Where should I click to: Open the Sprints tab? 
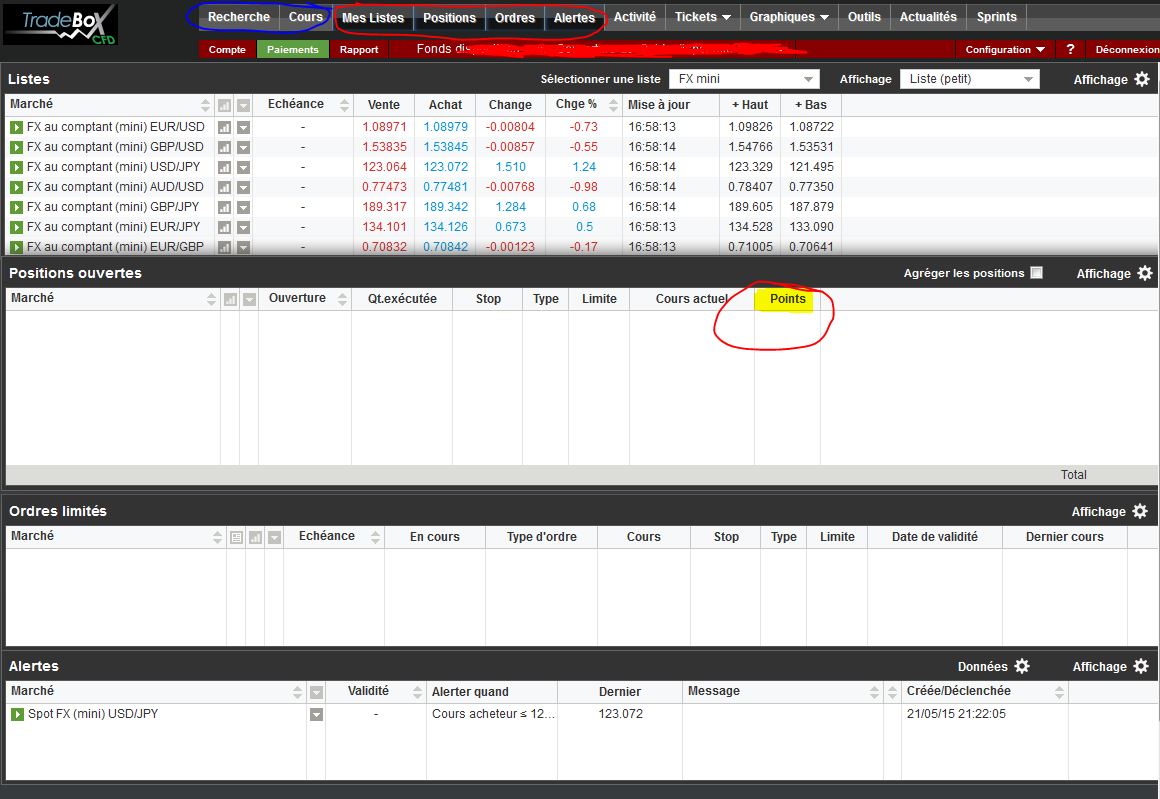[x=997, y=17]
